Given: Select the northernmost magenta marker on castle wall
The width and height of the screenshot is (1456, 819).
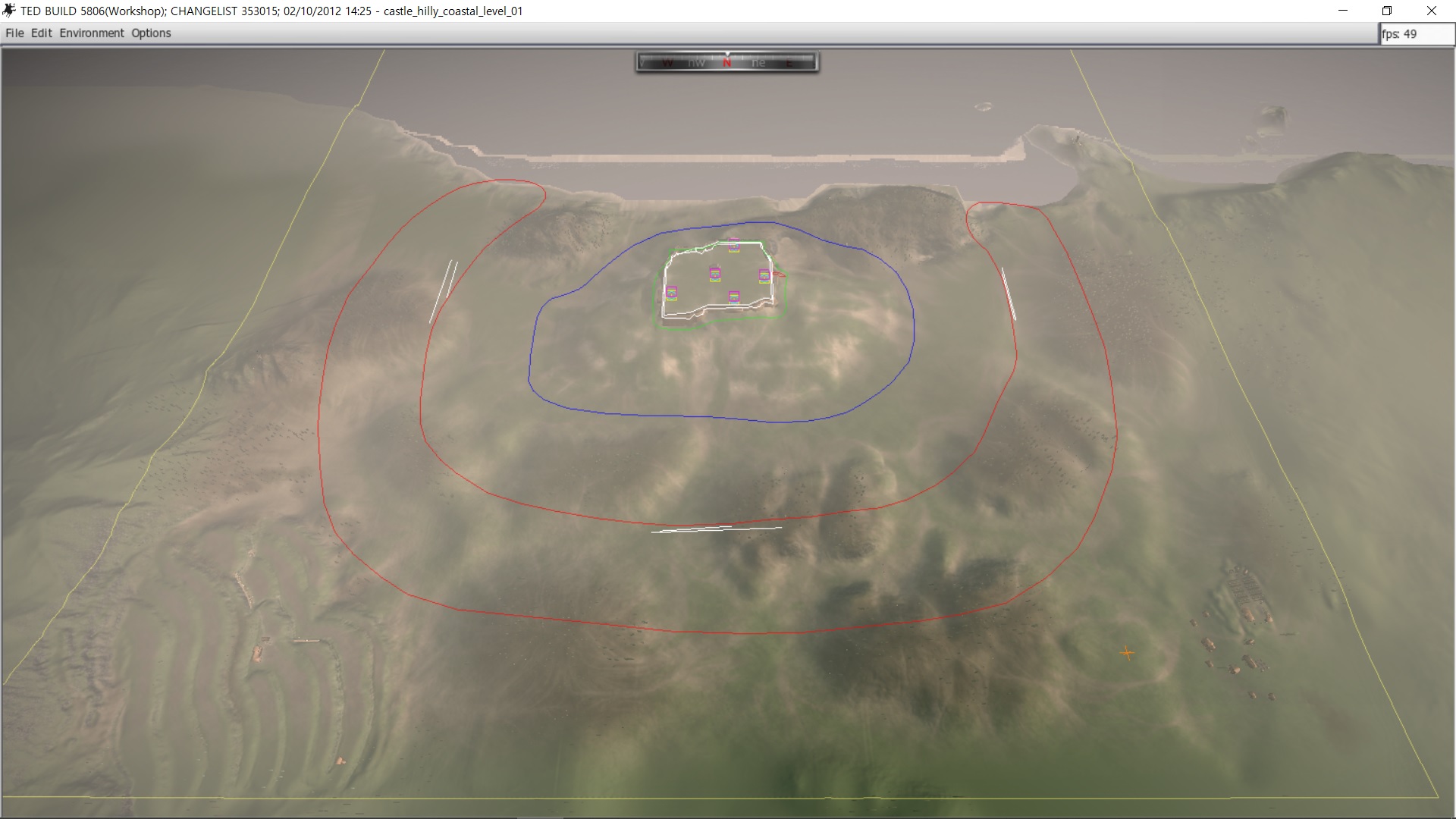Looking at the screenshot, I should tap(733, 244).
